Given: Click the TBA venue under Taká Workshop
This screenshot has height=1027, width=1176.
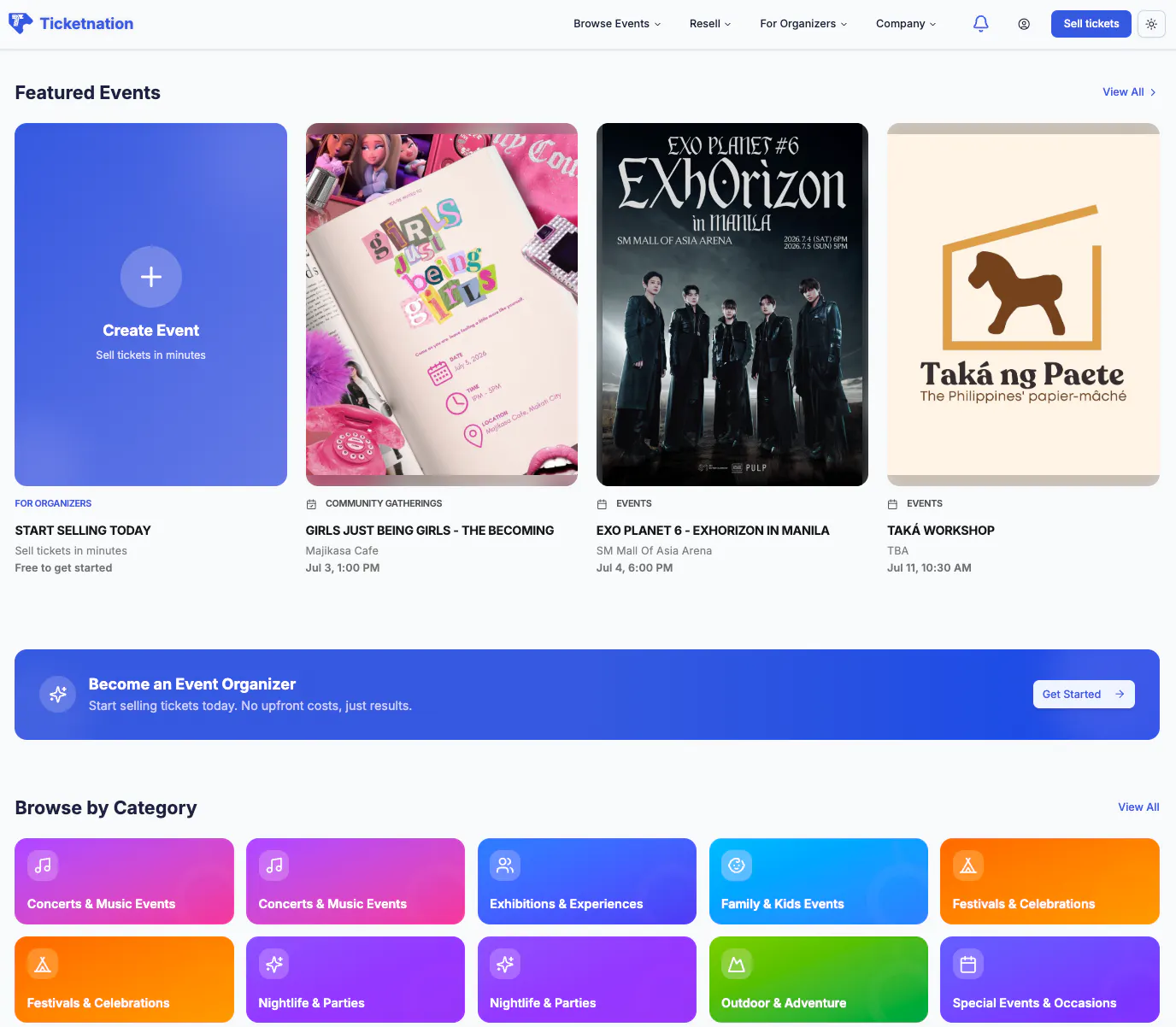Looking at the screenshot, I should (897, 551).
